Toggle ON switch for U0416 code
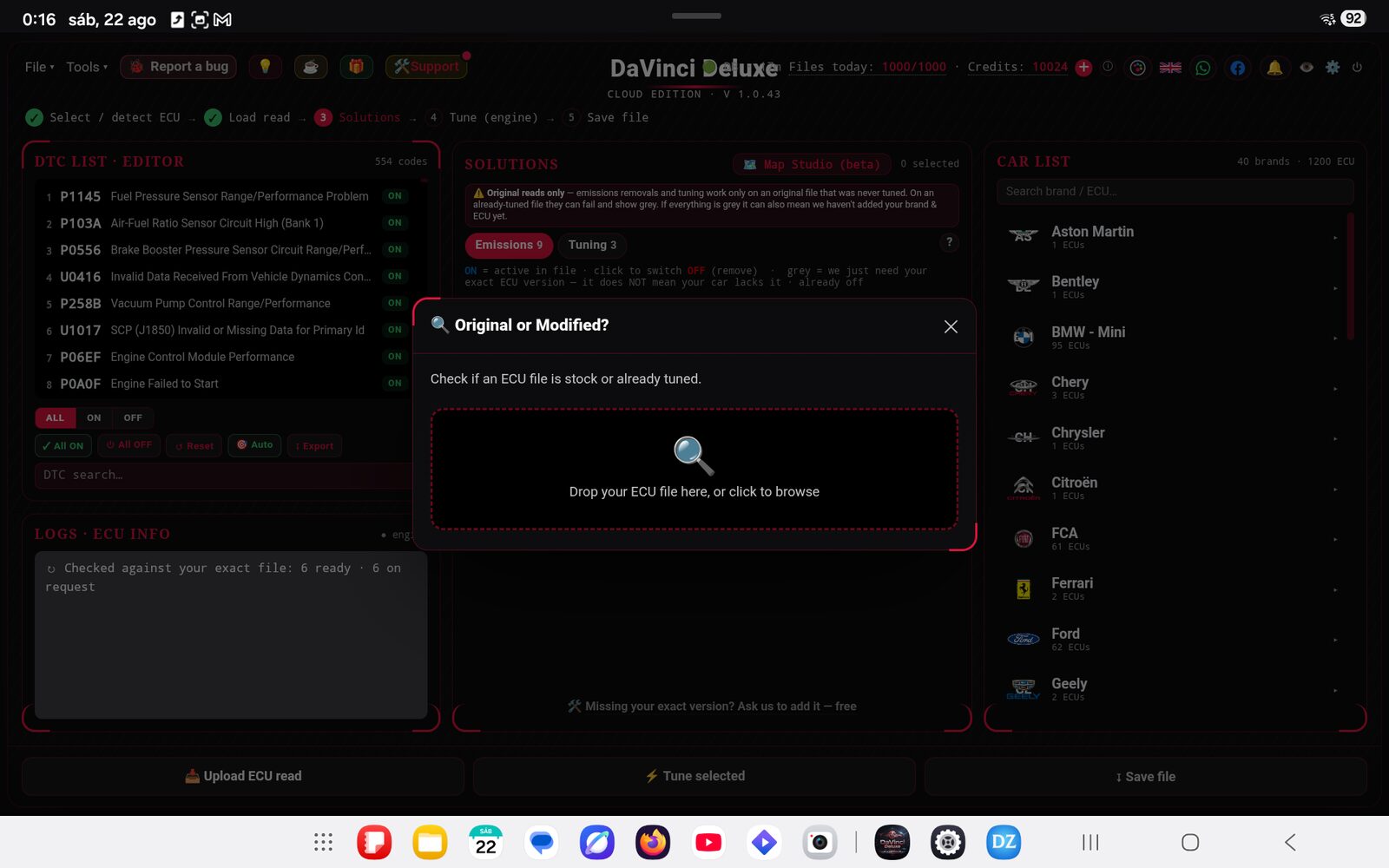Viewport: 1389px width, 868px height. pyautogui.click(x=395, y=276)
